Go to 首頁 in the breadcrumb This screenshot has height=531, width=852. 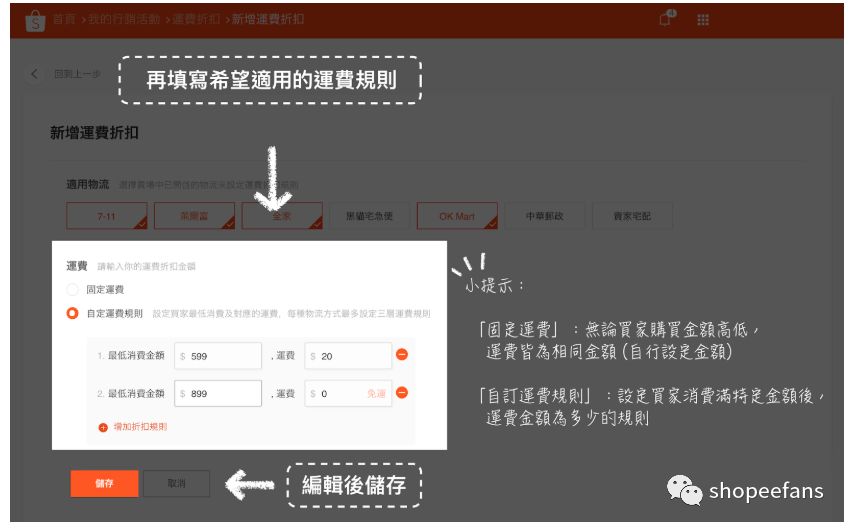click(64, 20)
